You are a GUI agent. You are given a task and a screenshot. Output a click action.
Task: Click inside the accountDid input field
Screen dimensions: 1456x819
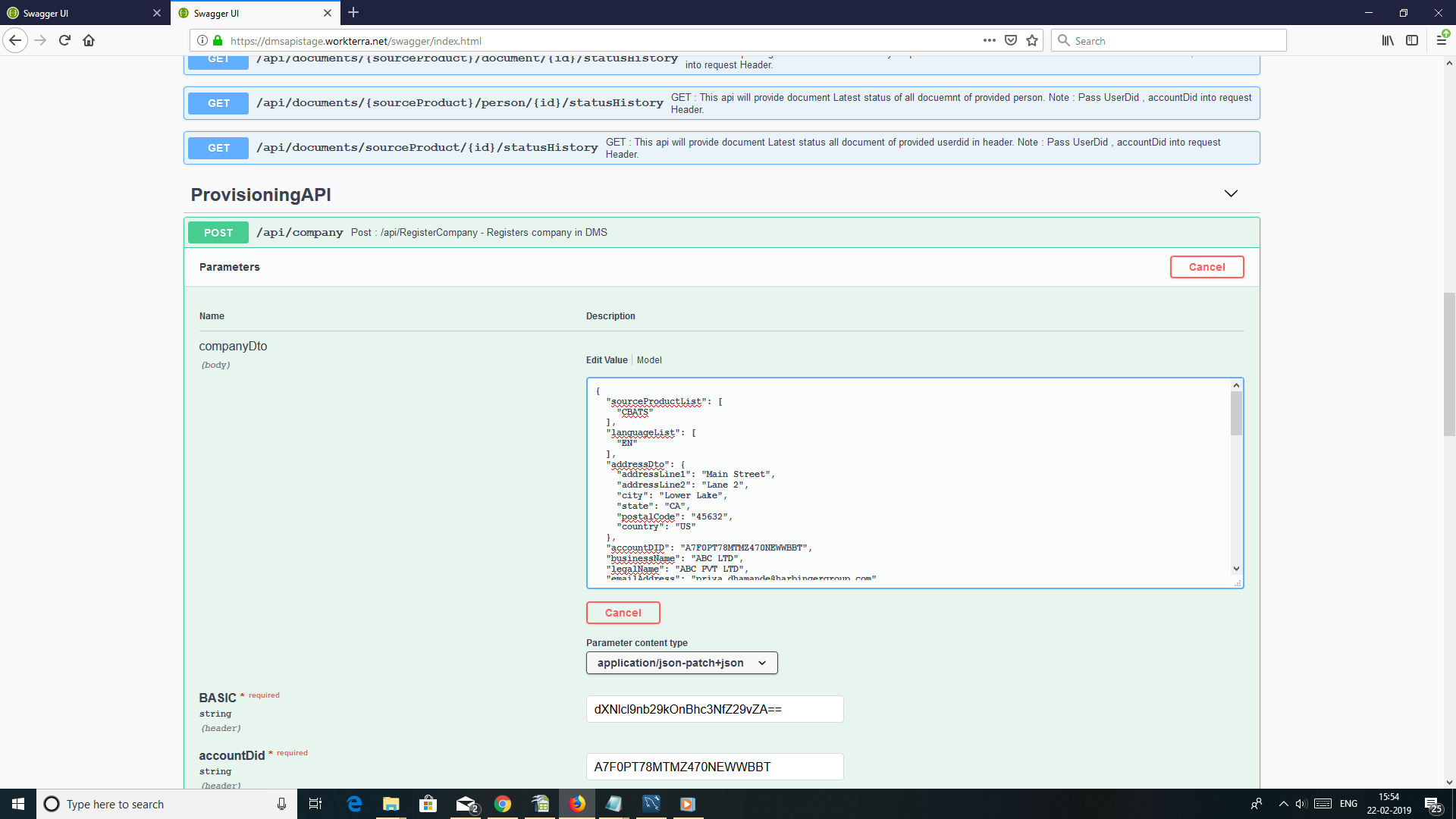tap(714, 766)
